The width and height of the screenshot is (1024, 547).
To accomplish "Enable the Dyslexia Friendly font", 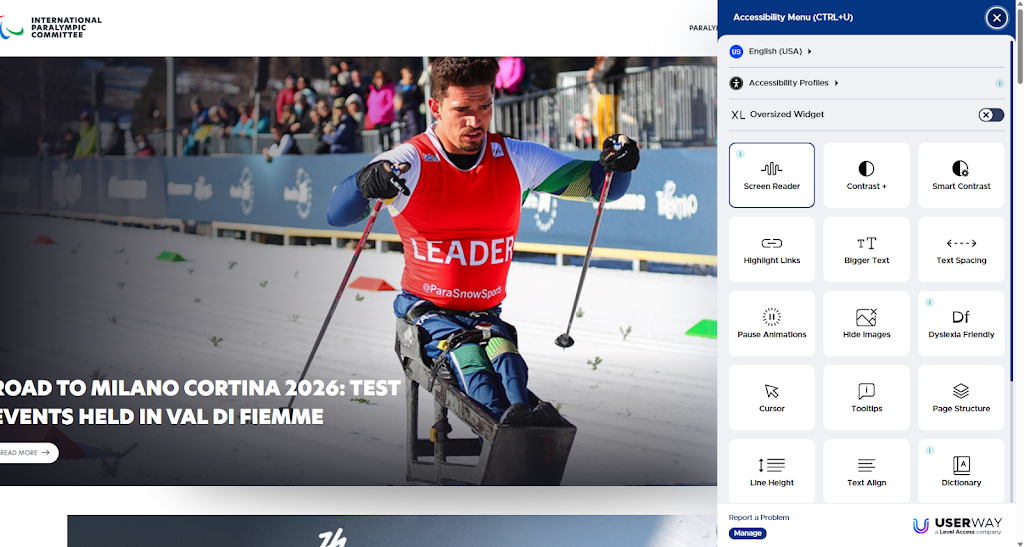I will [x=961, y=323].
